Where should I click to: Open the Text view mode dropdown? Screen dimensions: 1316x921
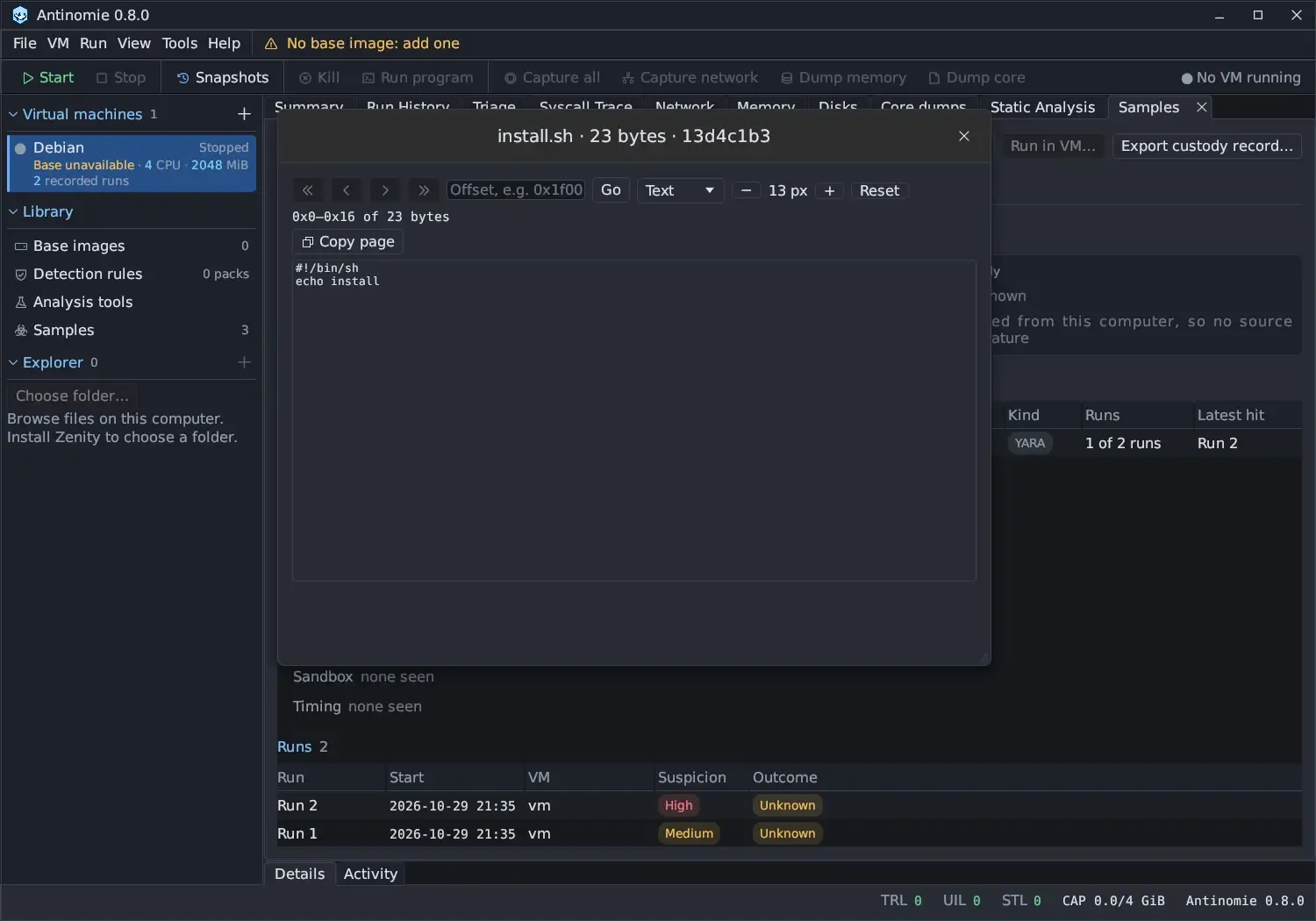(x=680, y=190)
